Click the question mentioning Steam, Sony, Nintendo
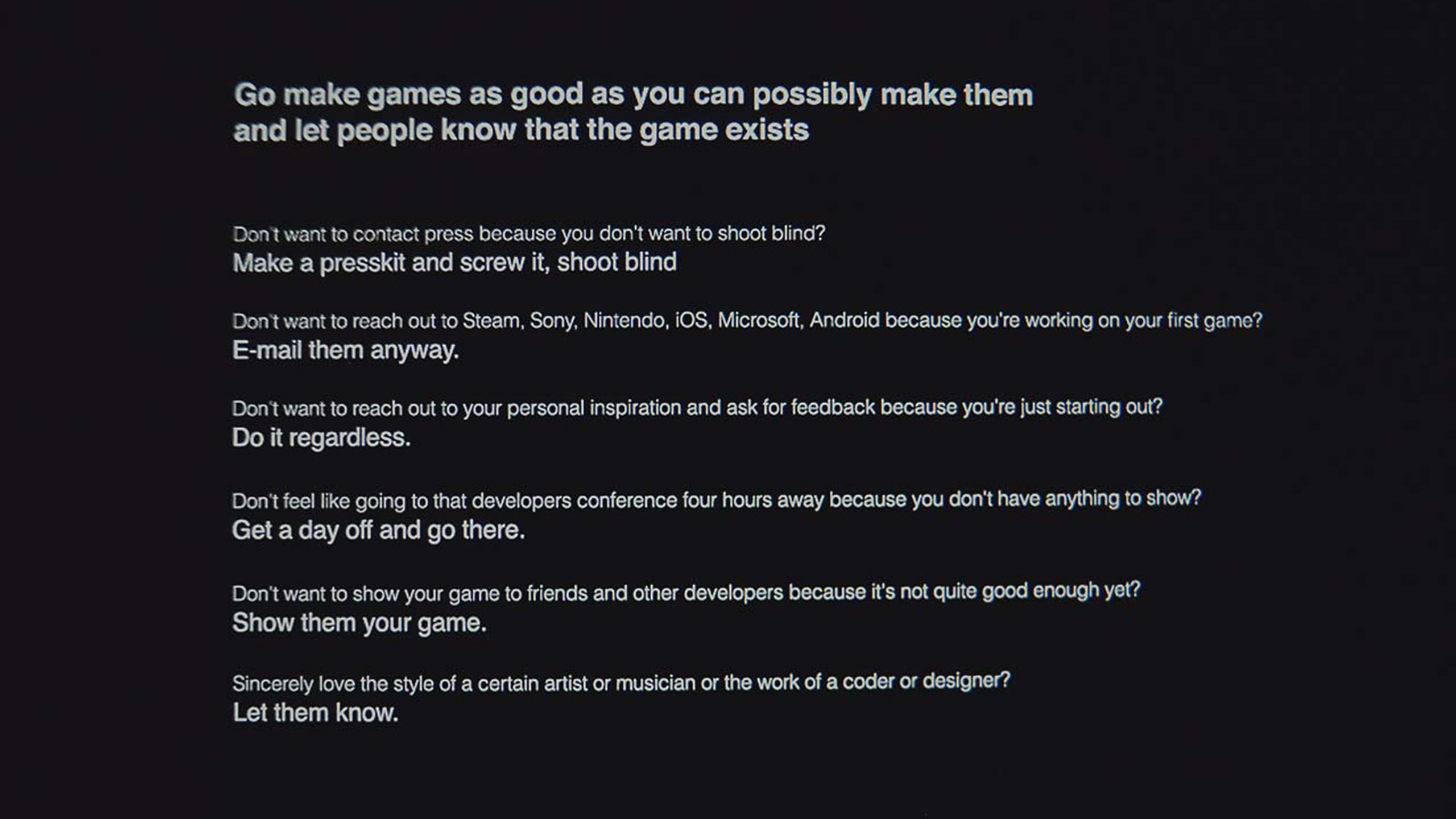 coord(747,321)
